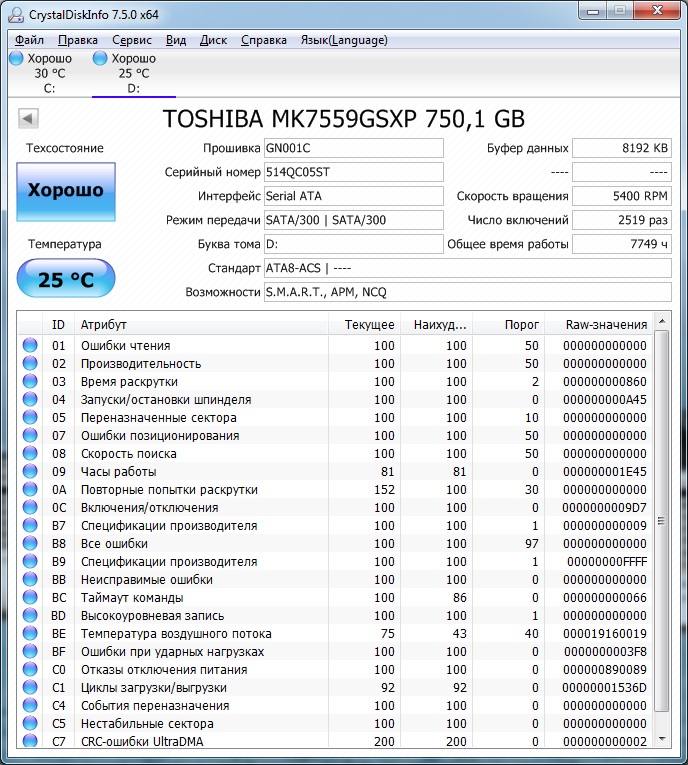
Task: Click status icon for Часы работы row
Action: (x=30, y=471)
